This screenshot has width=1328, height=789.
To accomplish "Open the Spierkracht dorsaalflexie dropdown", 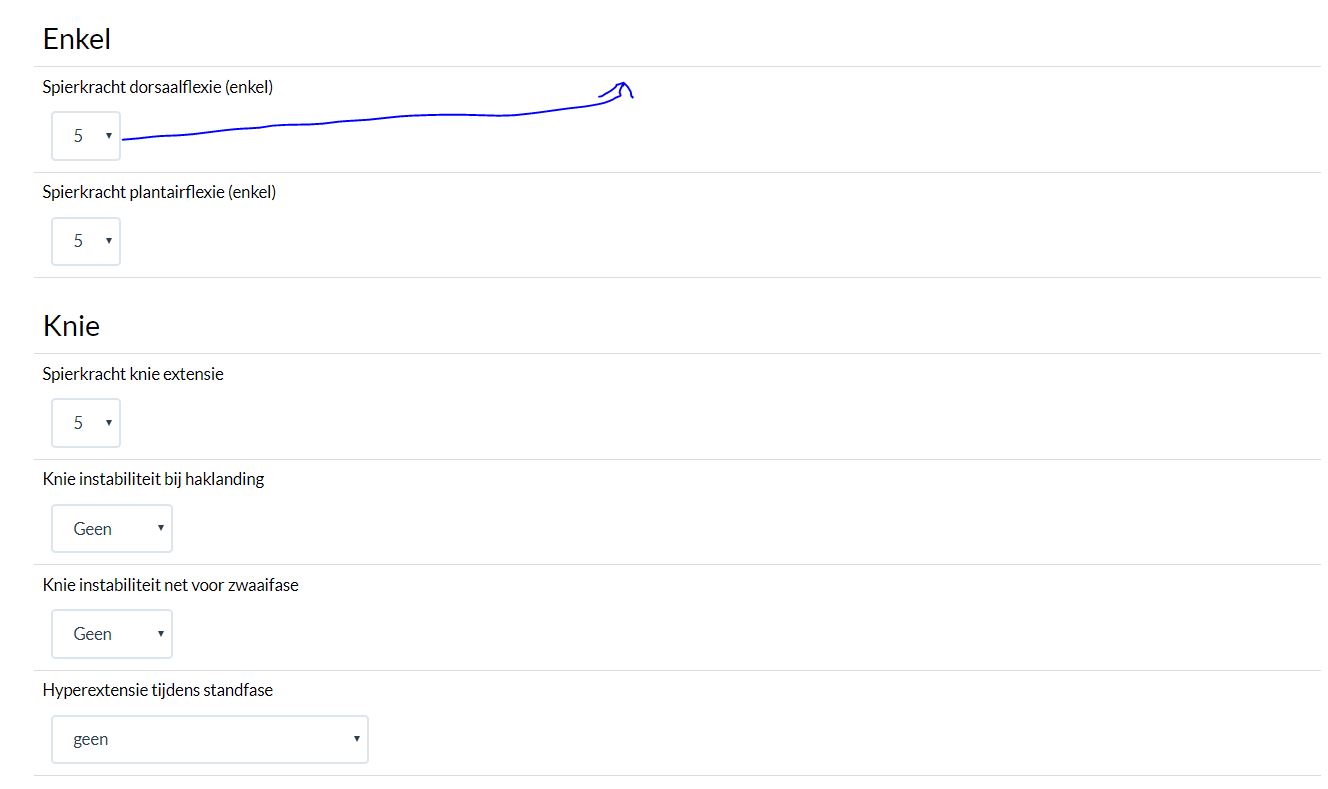I will (85, 136).
